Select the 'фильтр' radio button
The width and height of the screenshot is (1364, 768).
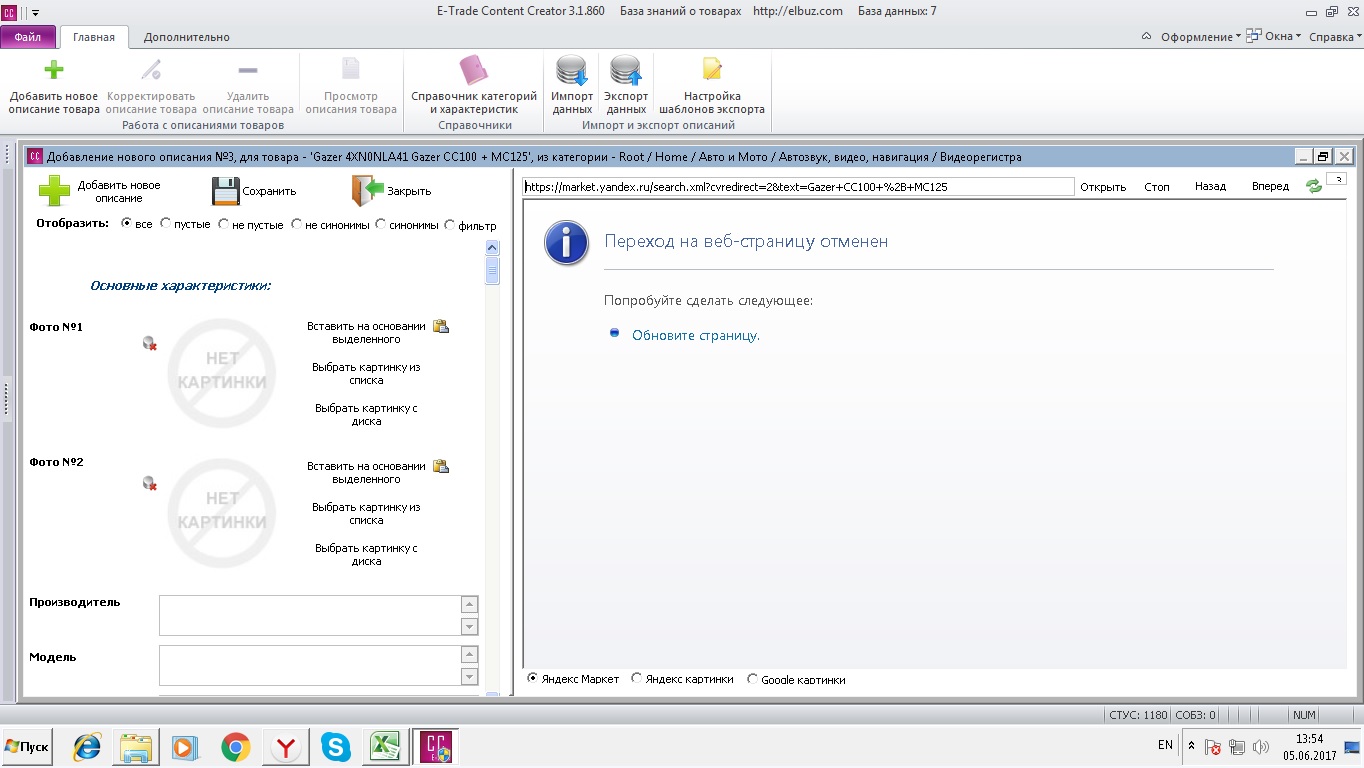pos(449,224)
